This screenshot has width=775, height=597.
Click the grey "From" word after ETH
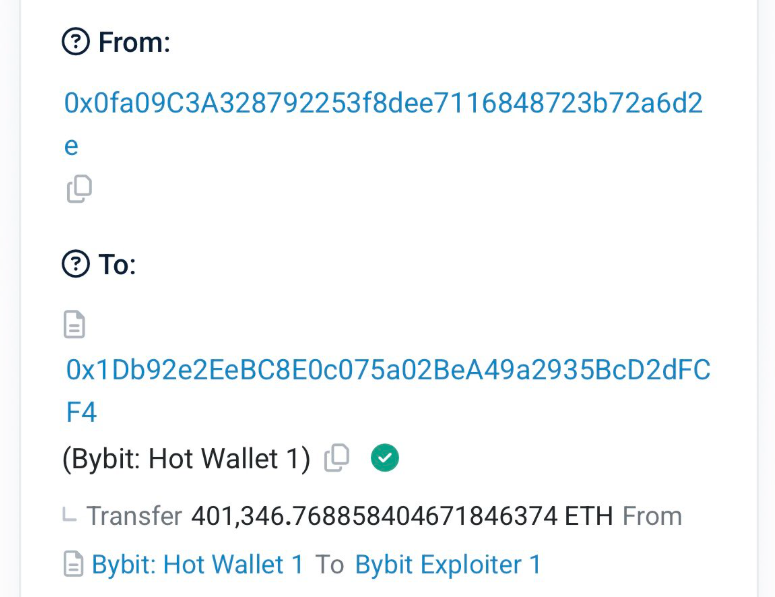click(x=652, y=516)
